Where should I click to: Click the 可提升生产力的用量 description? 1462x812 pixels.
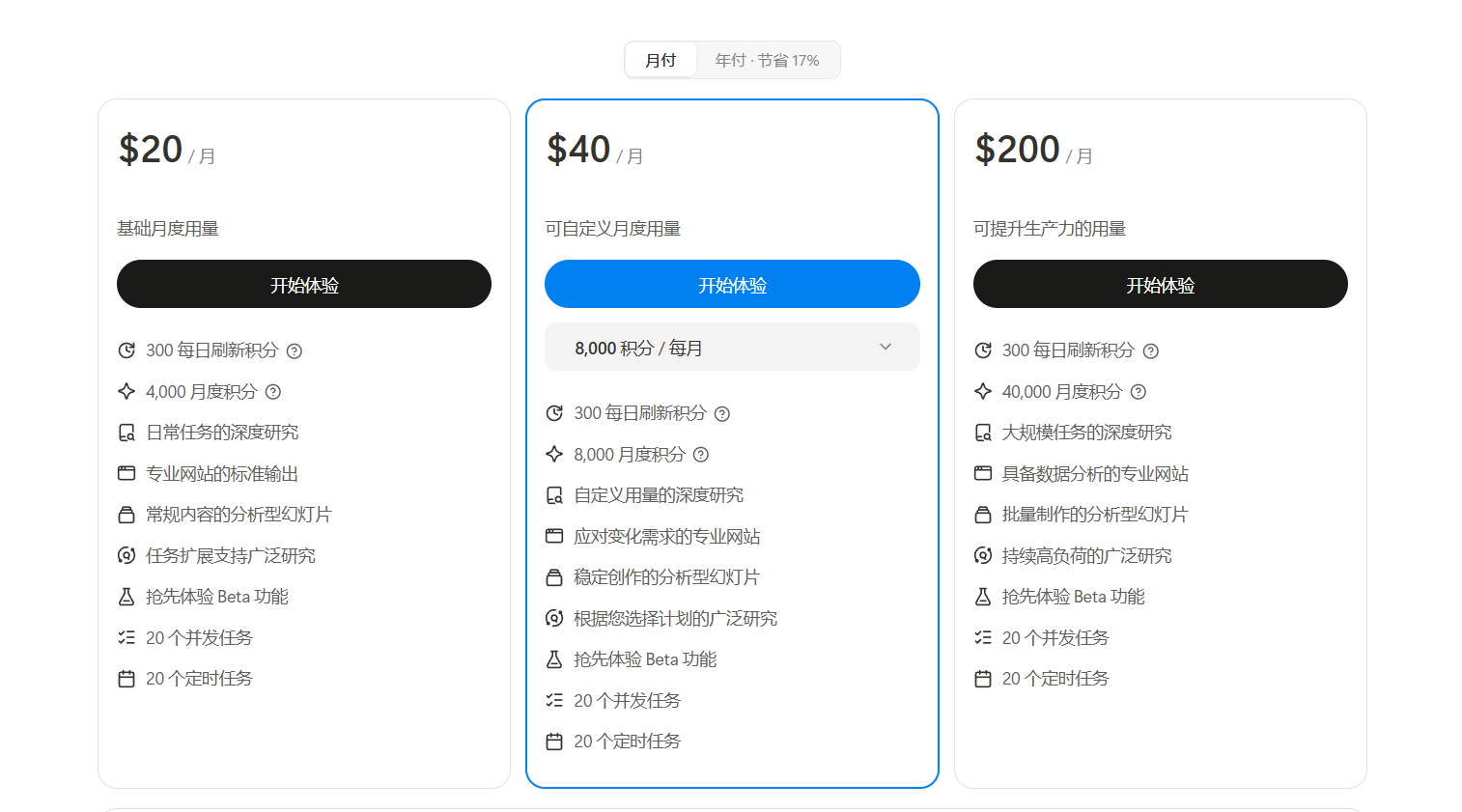[x=1050, y=229]
